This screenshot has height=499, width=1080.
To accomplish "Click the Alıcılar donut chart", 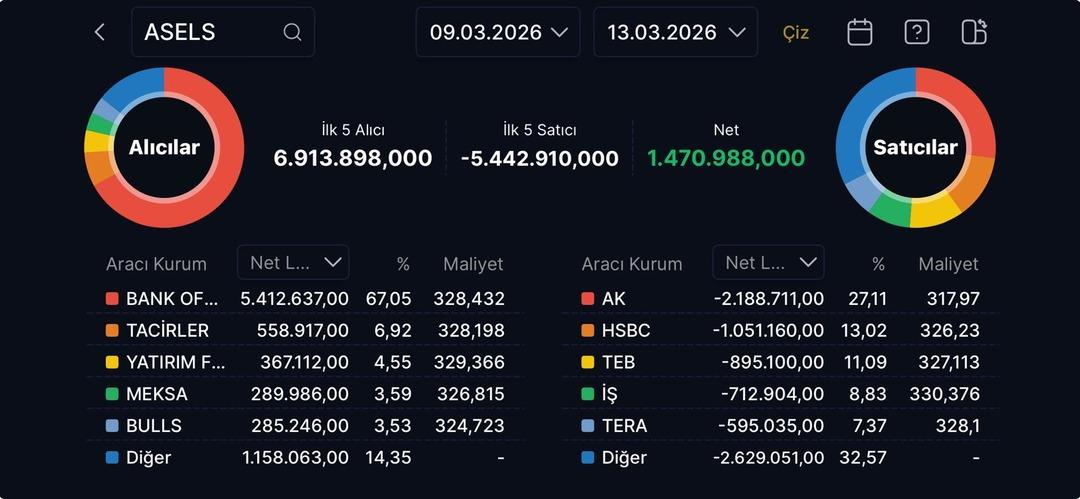I will (164, 148).
